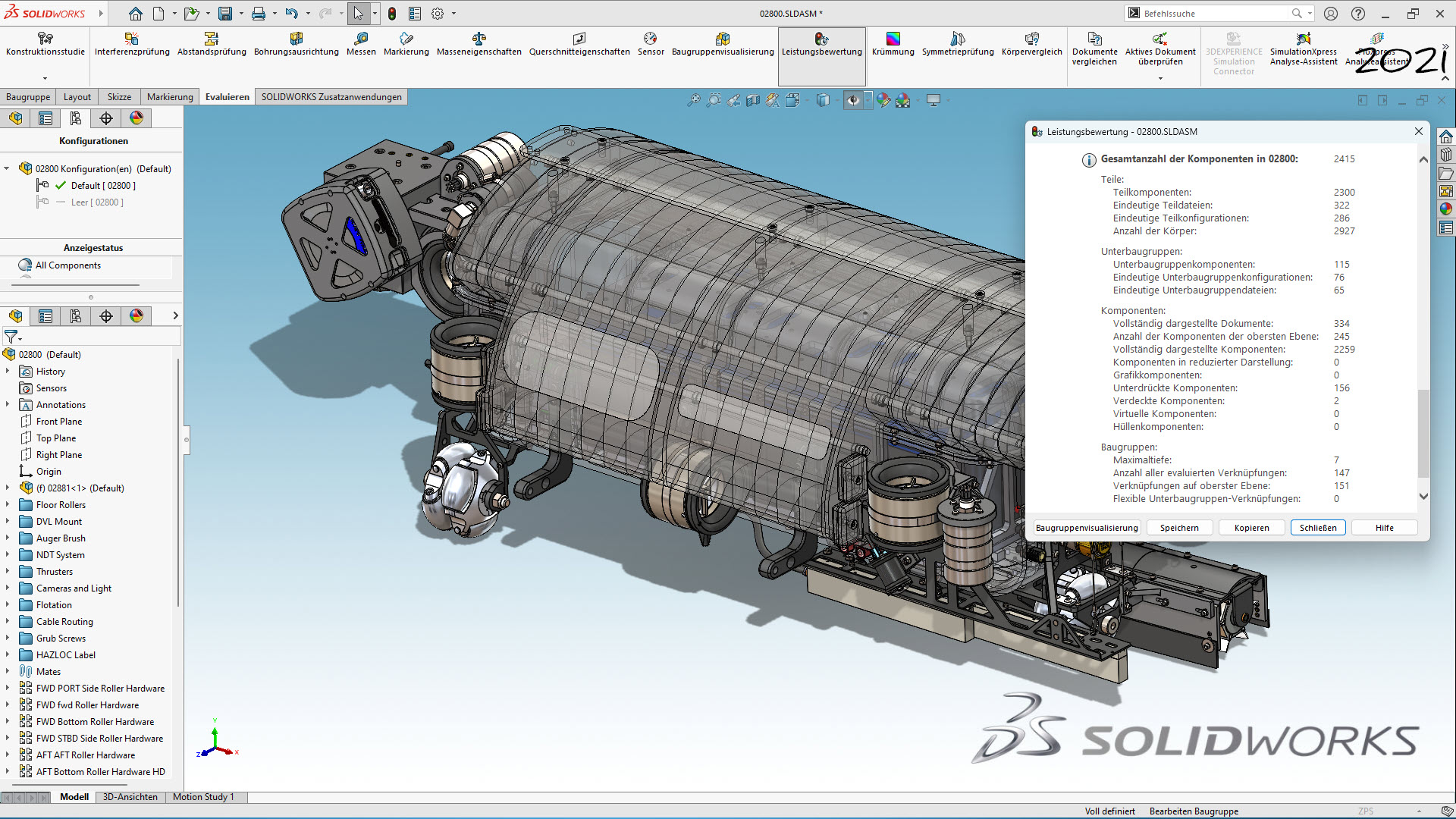Open Sensor tool

point(651,45)
